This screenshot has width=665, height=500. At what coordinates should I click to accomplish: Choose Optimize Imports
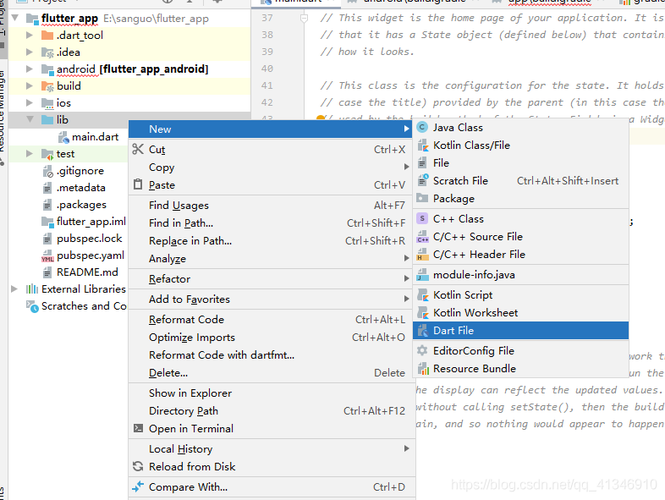pos(271,337)
